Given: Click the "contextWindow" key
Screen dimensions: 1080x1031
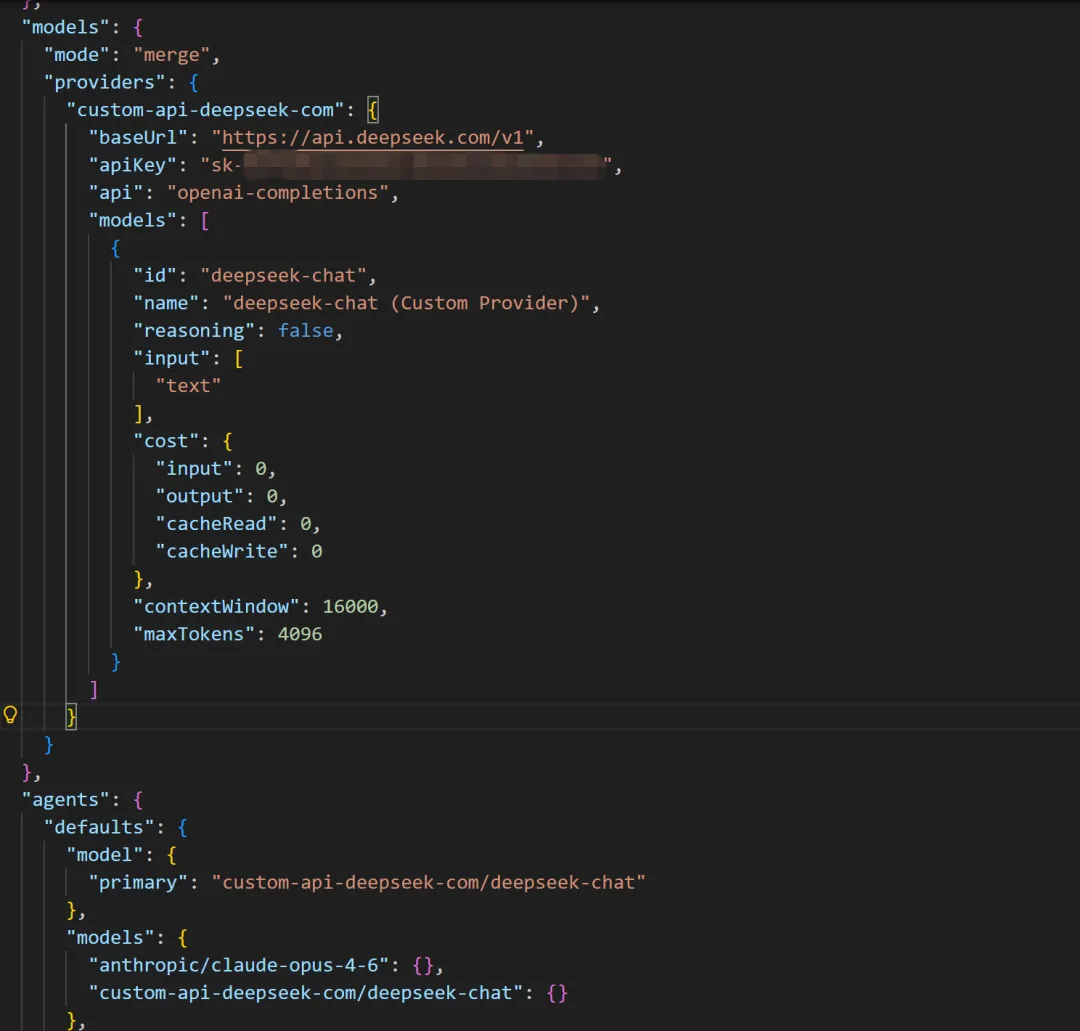Looking at the screenshot, I should click(216, 607).
